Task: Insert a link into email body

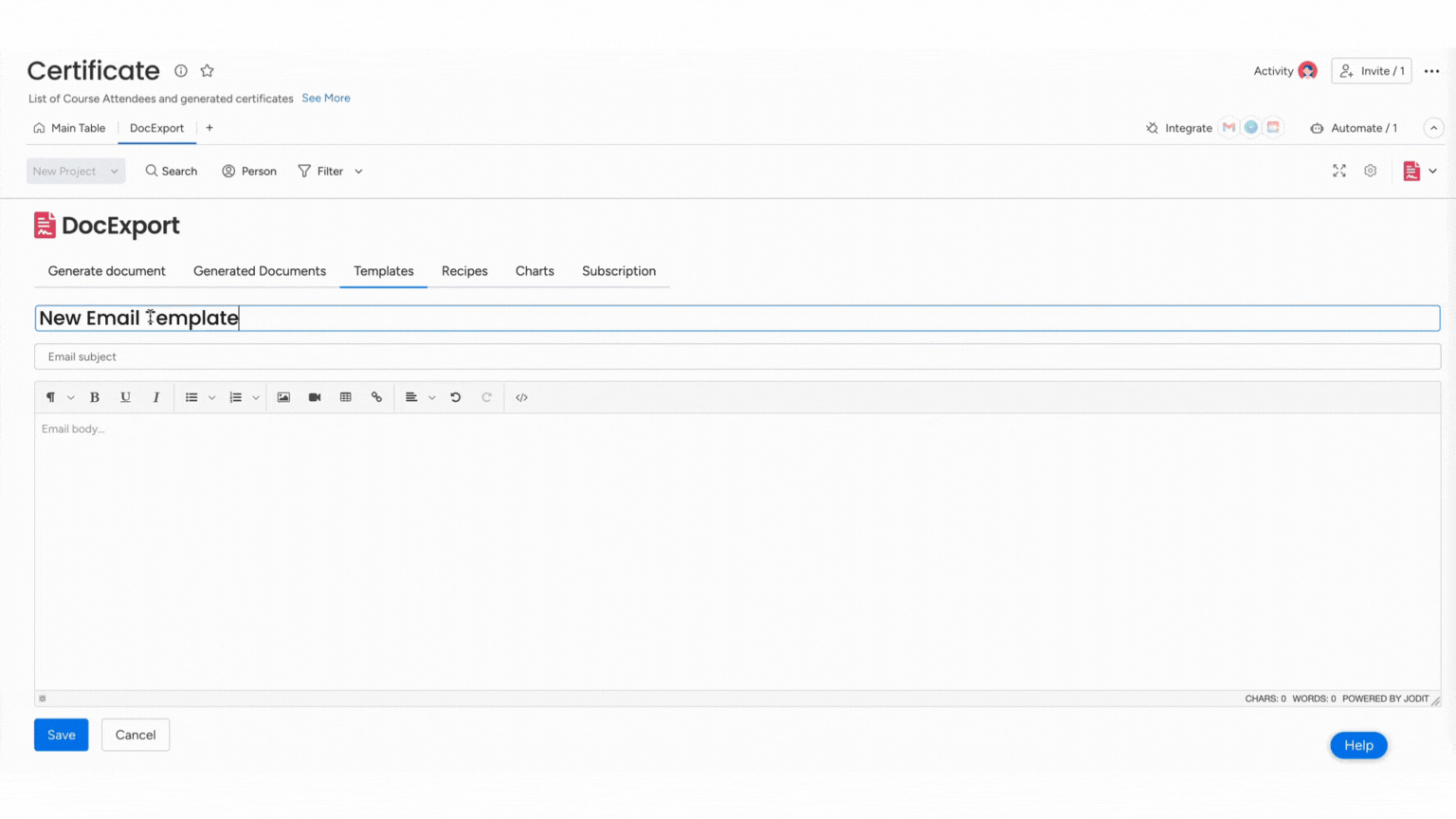Action: [x=376, y=397]
